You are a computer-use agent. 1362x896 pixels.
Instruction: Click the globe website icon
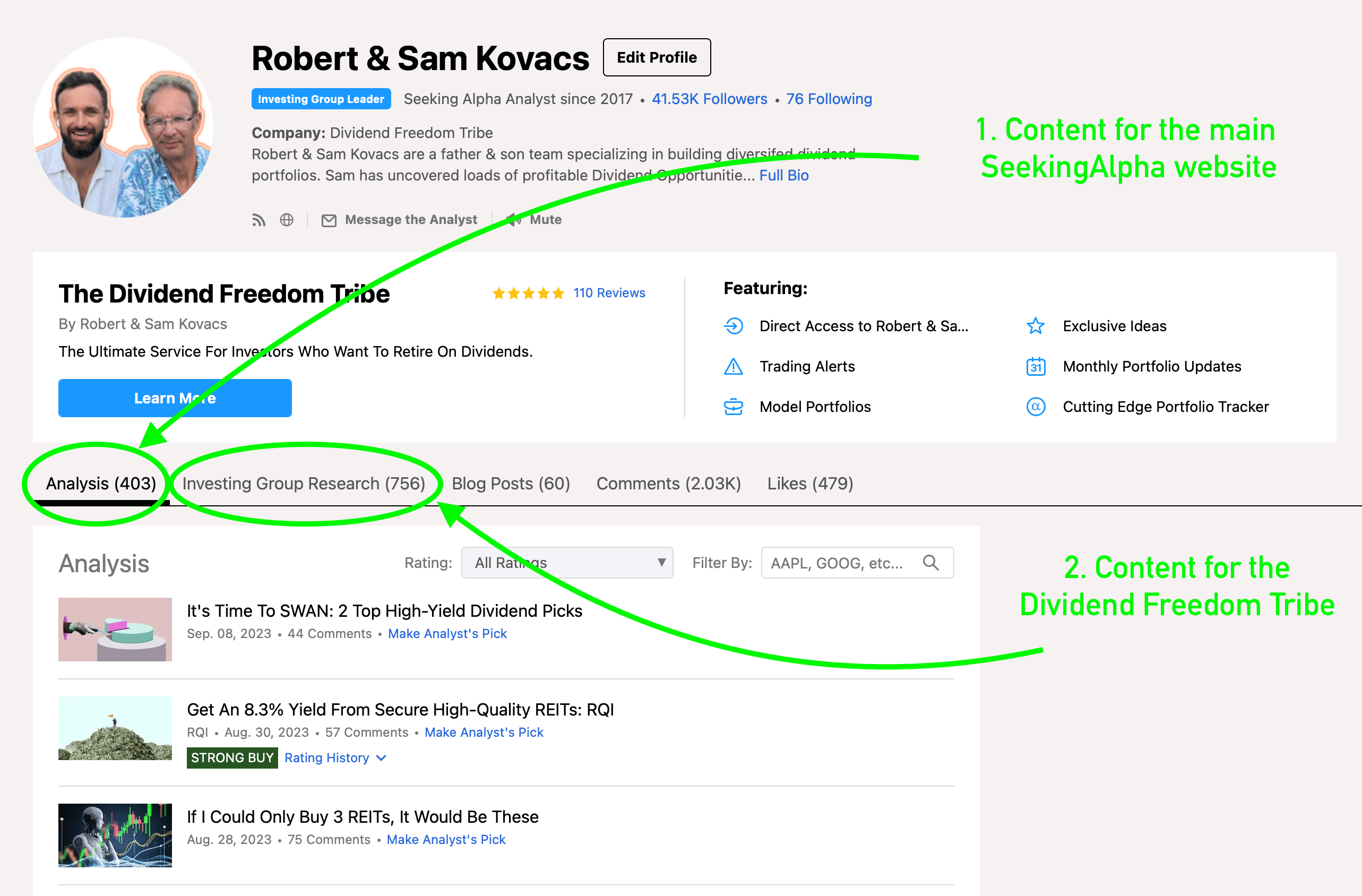tap(287, 220)
